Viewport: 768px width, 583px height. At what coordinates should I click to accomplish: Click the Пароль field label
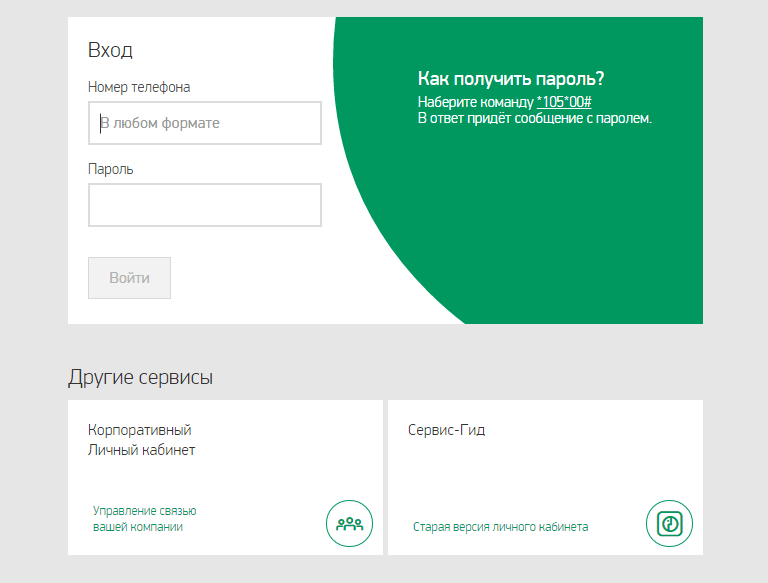tap(111, 169)
